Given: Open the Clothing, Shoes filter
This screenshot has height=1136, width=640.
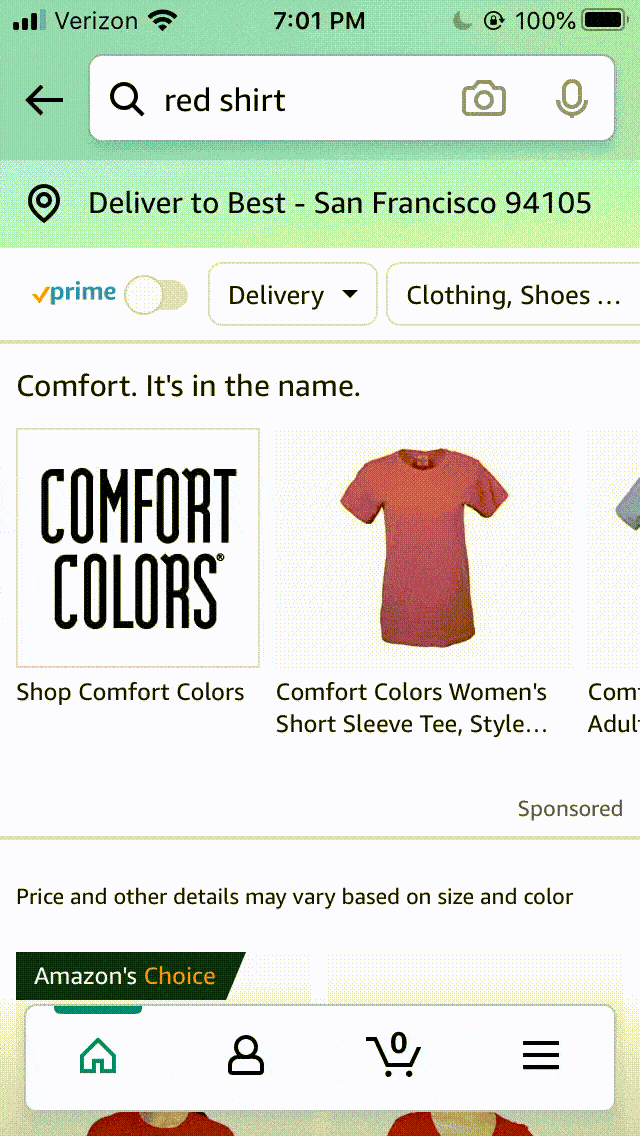Looking at the screenshot, I should tap(513, 295).
